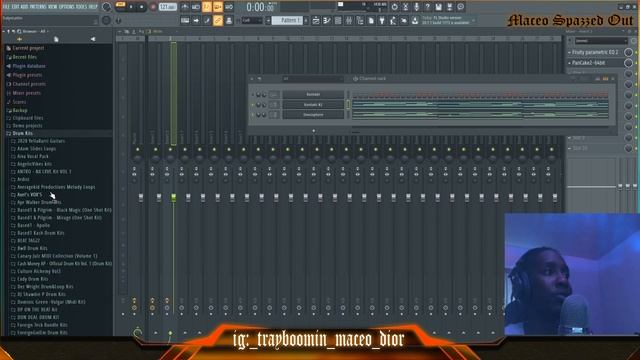This screenshot has width=640, height=360.
Task: Open the EDIT menu
Action: point(16,7)
